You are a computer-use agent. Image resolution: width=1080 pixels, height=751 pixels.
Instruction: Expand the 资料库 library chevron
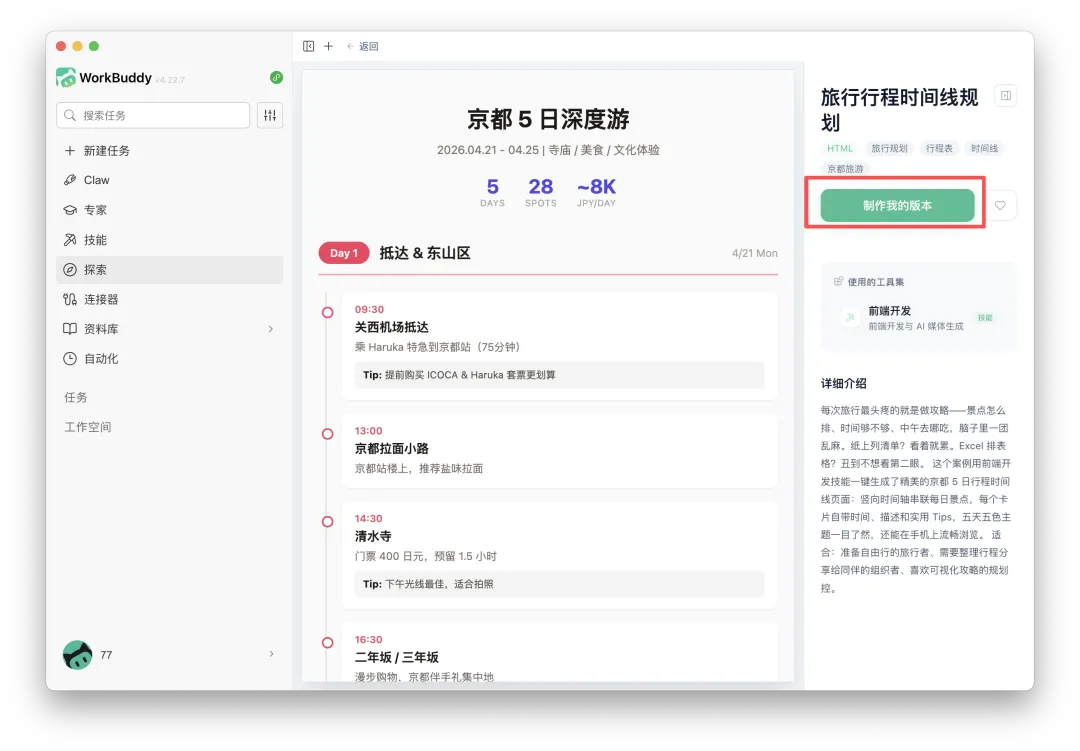click(271, 329)
